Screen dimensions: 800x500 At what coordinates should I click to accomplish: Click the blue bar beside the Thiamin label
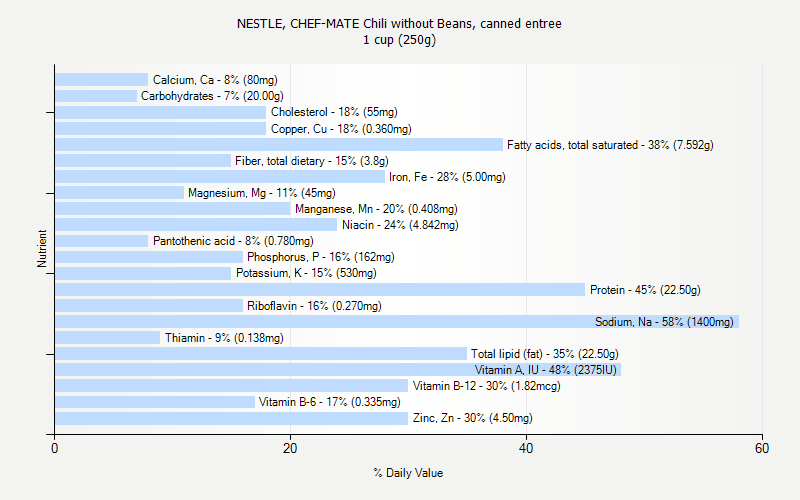click(108, 338)
